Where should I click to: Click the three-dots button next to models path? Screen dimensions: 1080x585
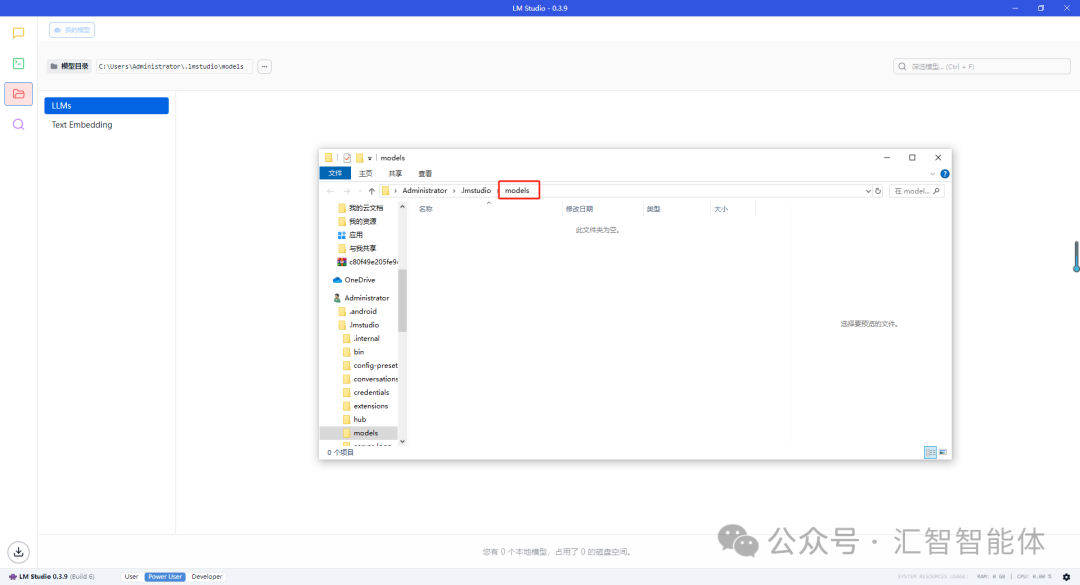pos(264,67)
